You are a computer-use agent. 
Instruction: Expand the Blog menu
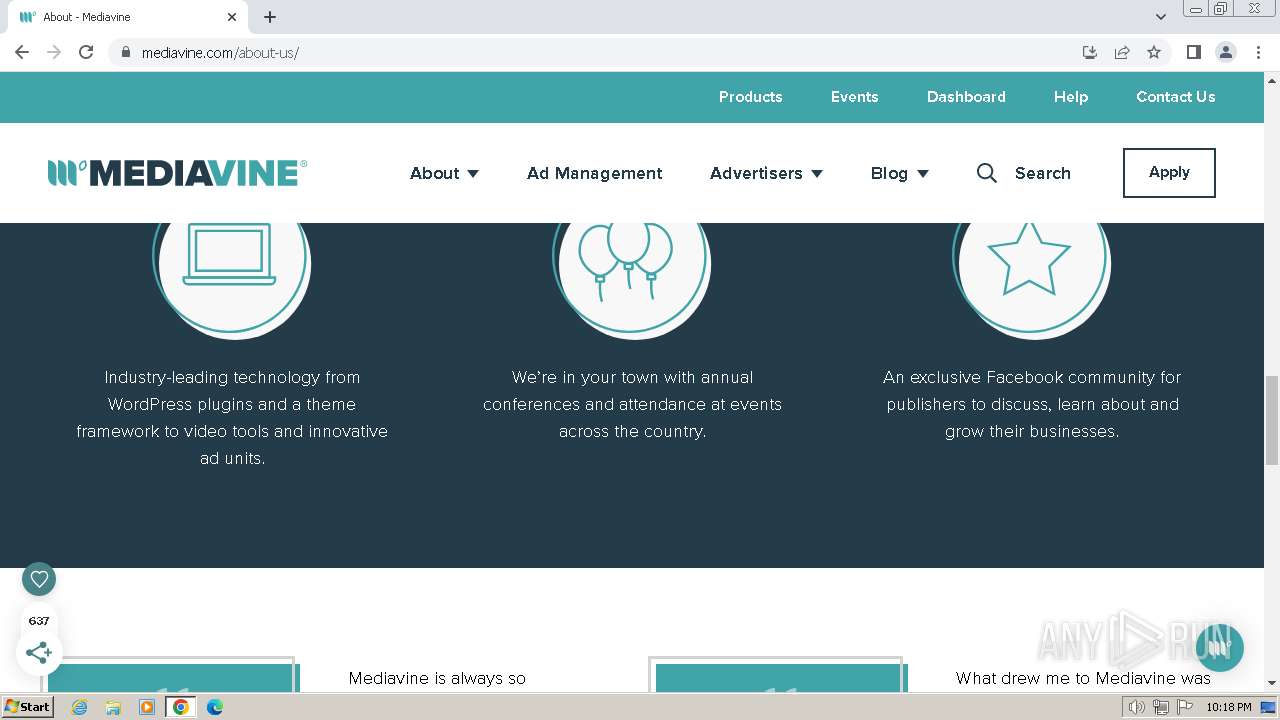point(899,173)
